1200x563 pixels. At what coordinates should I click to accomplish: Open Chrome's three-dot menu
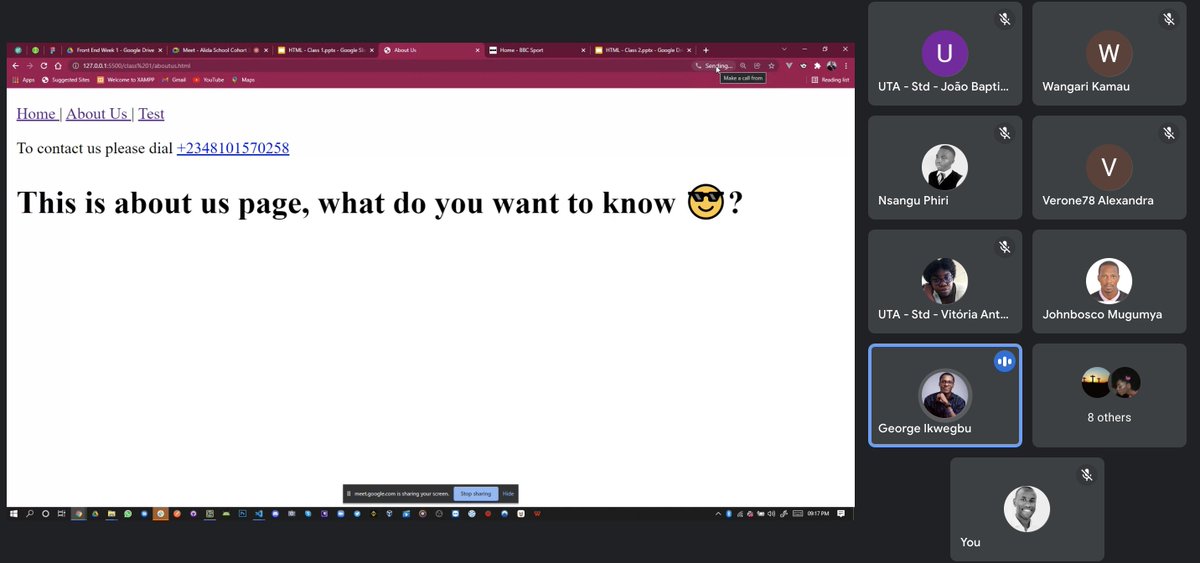tap(846, 66)
